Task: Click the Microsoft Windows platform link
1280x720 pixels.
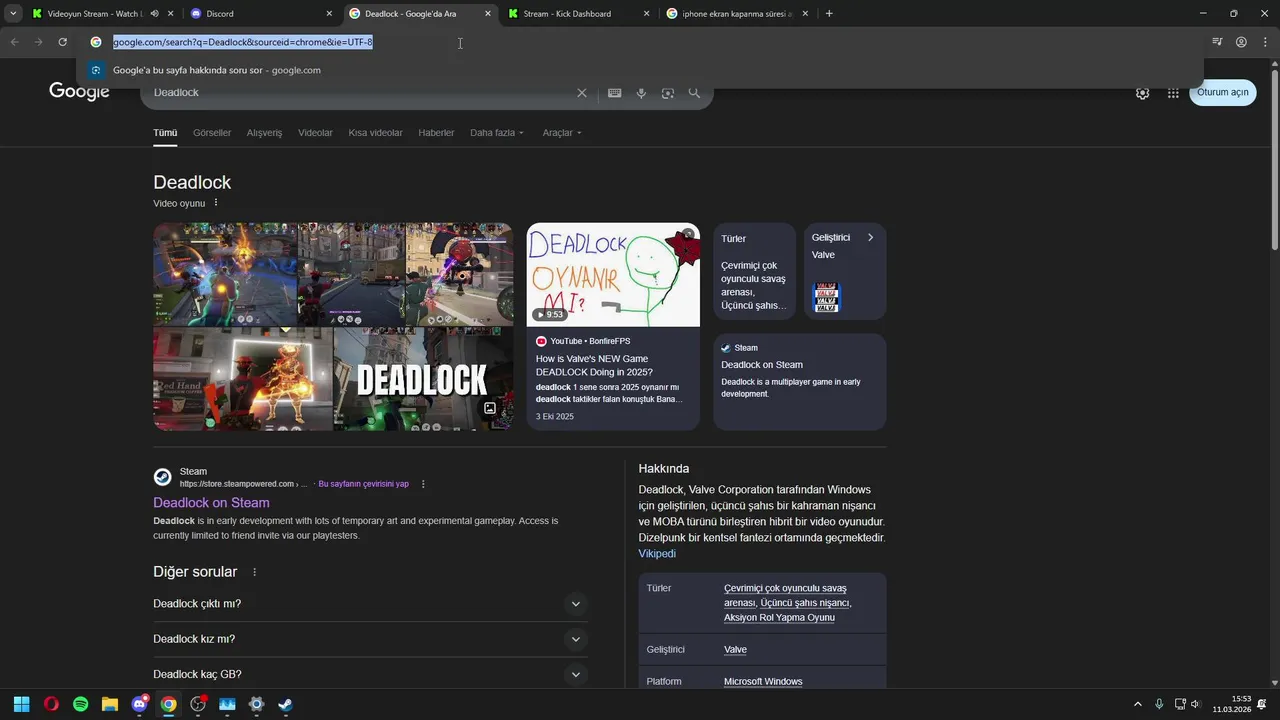Action: (x=763, y=682)
